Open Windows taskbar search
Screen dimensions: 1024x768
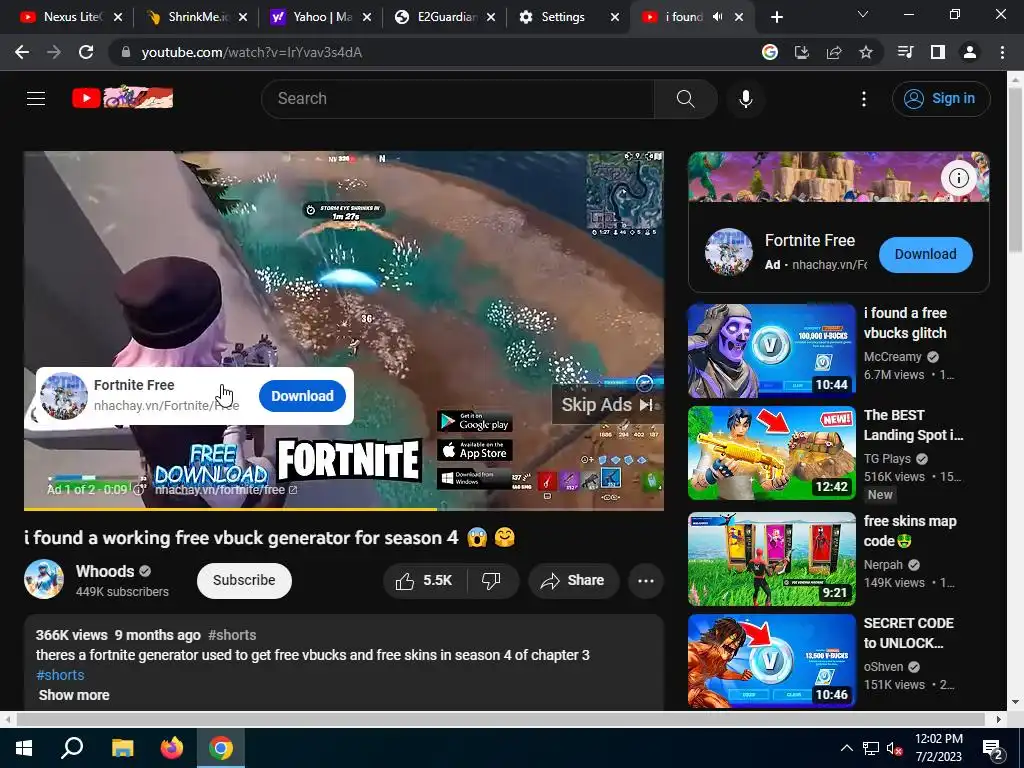(72, 748)
